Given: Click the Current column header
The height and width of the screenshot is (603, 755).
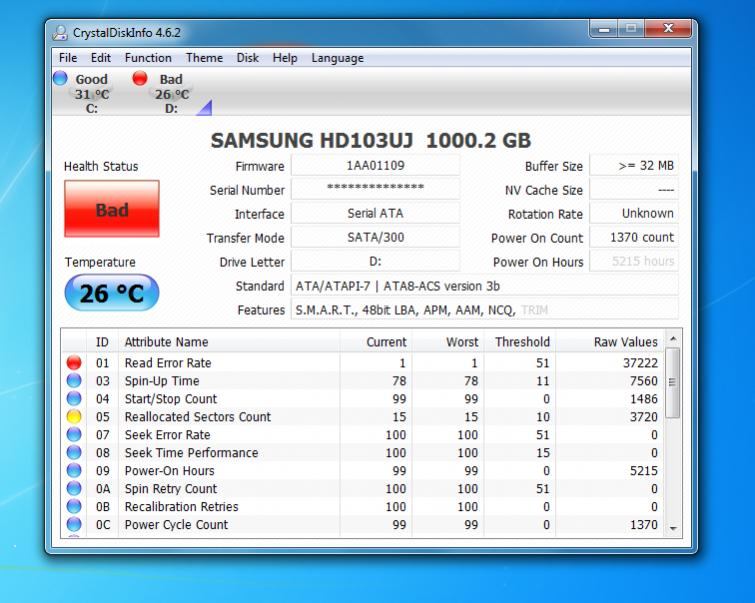Looking at the screenshot, I should 376,342.
